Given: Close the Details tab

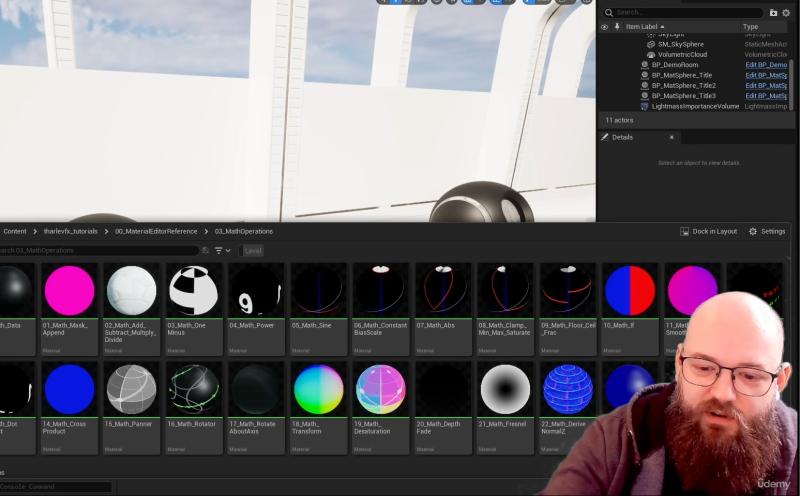Looking at the screenshot, I should [671, 137].
